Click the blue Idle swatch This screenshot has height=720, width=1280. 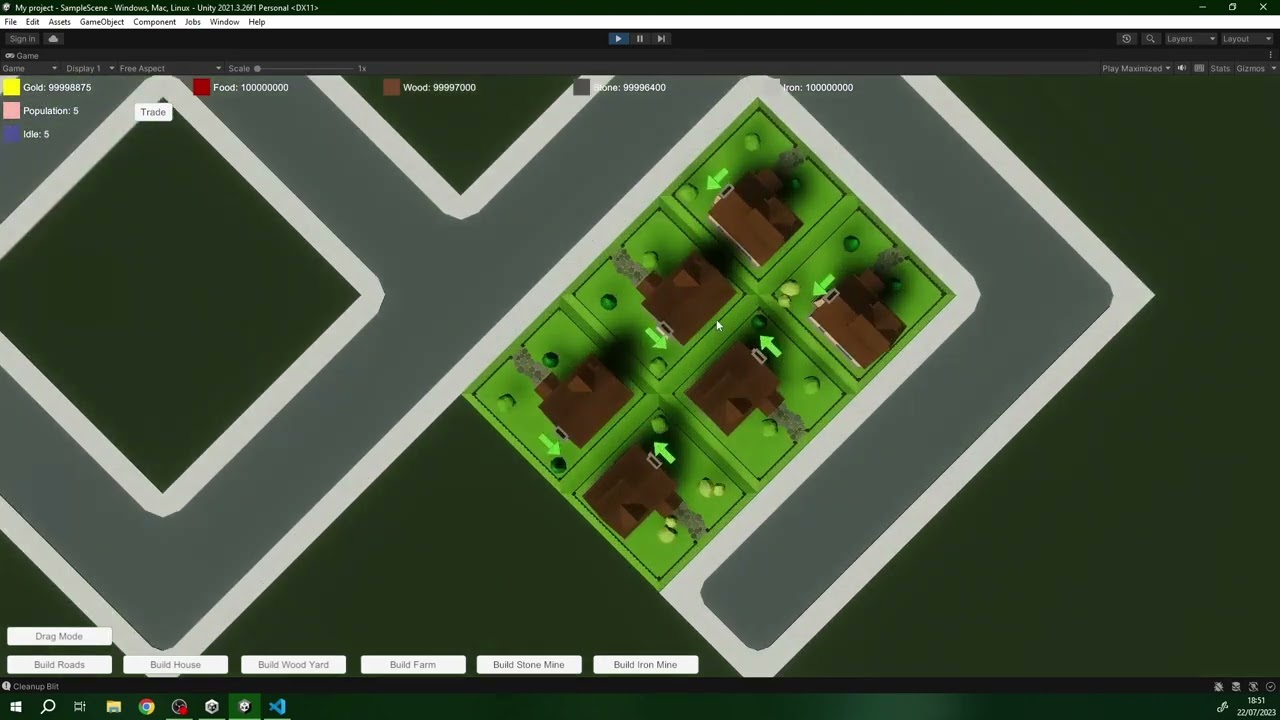coord(11,133)
